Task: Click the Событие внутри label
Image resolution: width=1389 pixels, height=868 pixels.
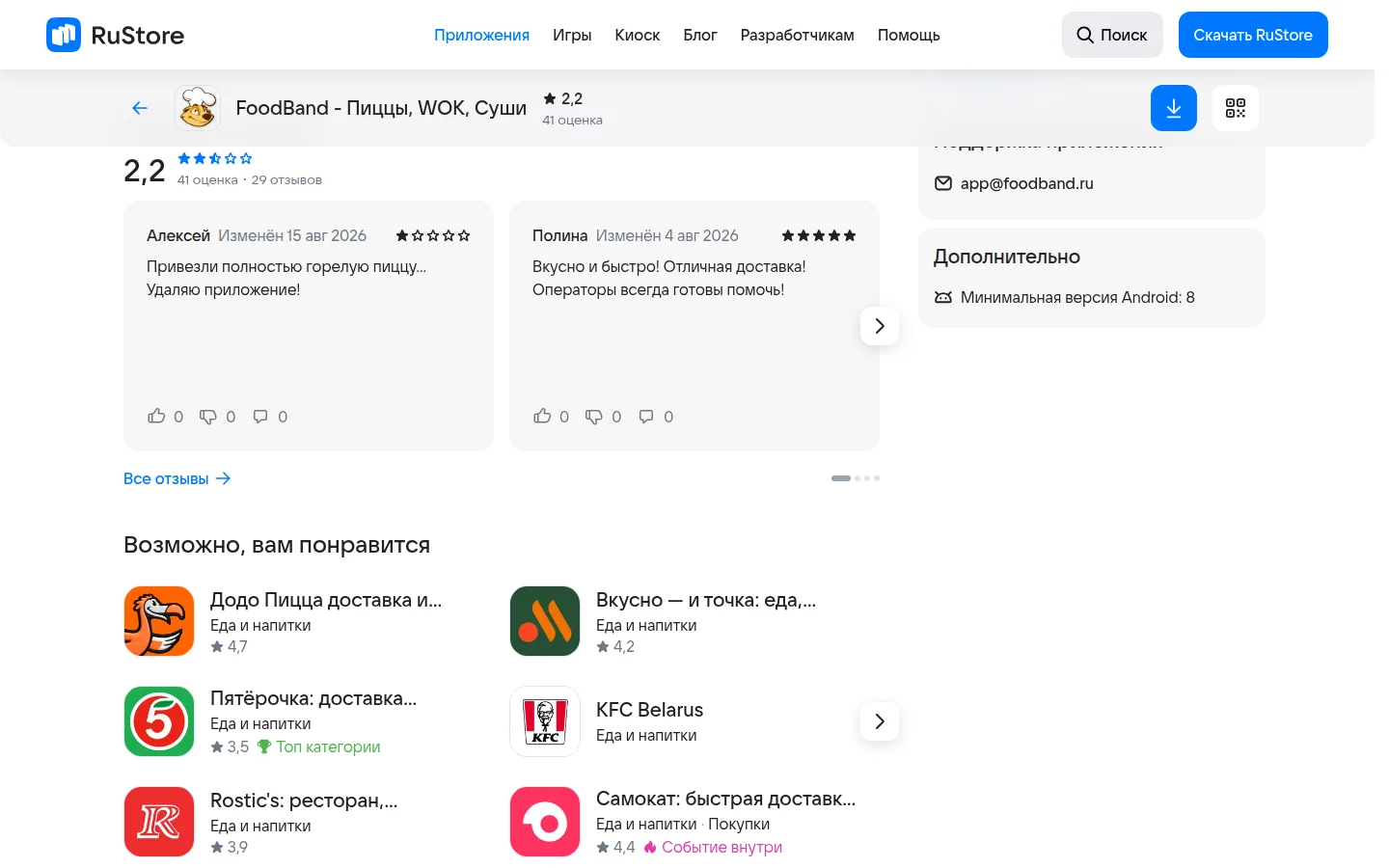Action: tap(713, 847)
